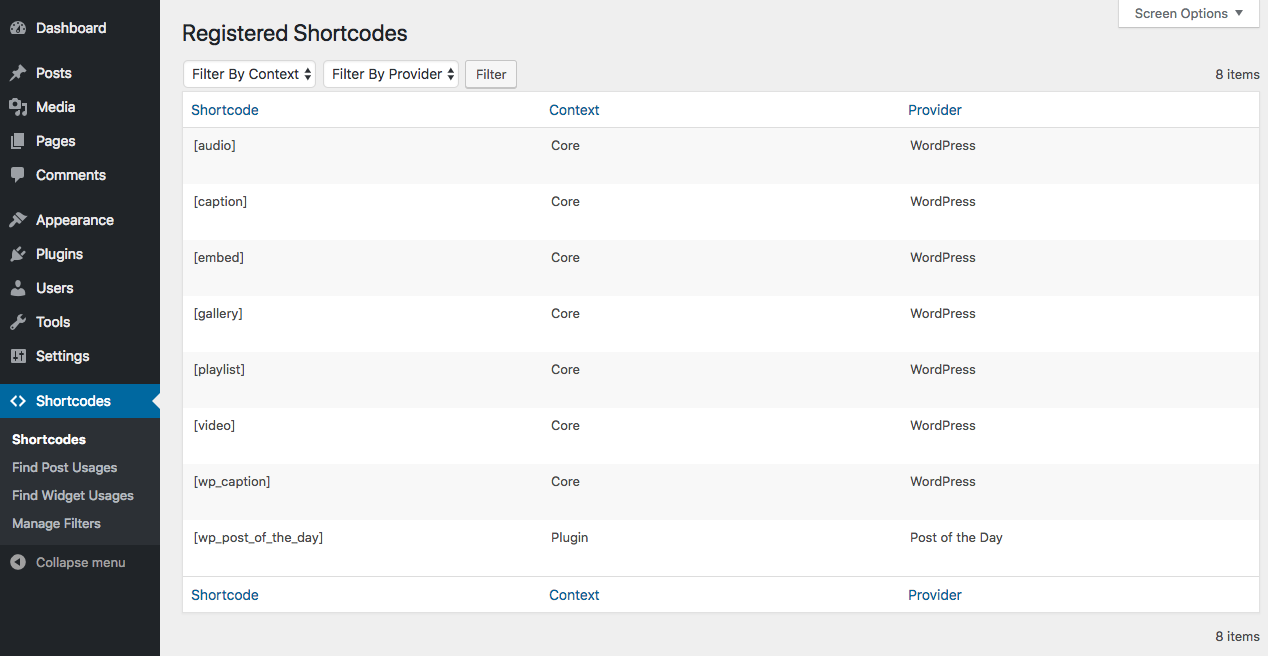Click the Pages document icon

[18, 141]
